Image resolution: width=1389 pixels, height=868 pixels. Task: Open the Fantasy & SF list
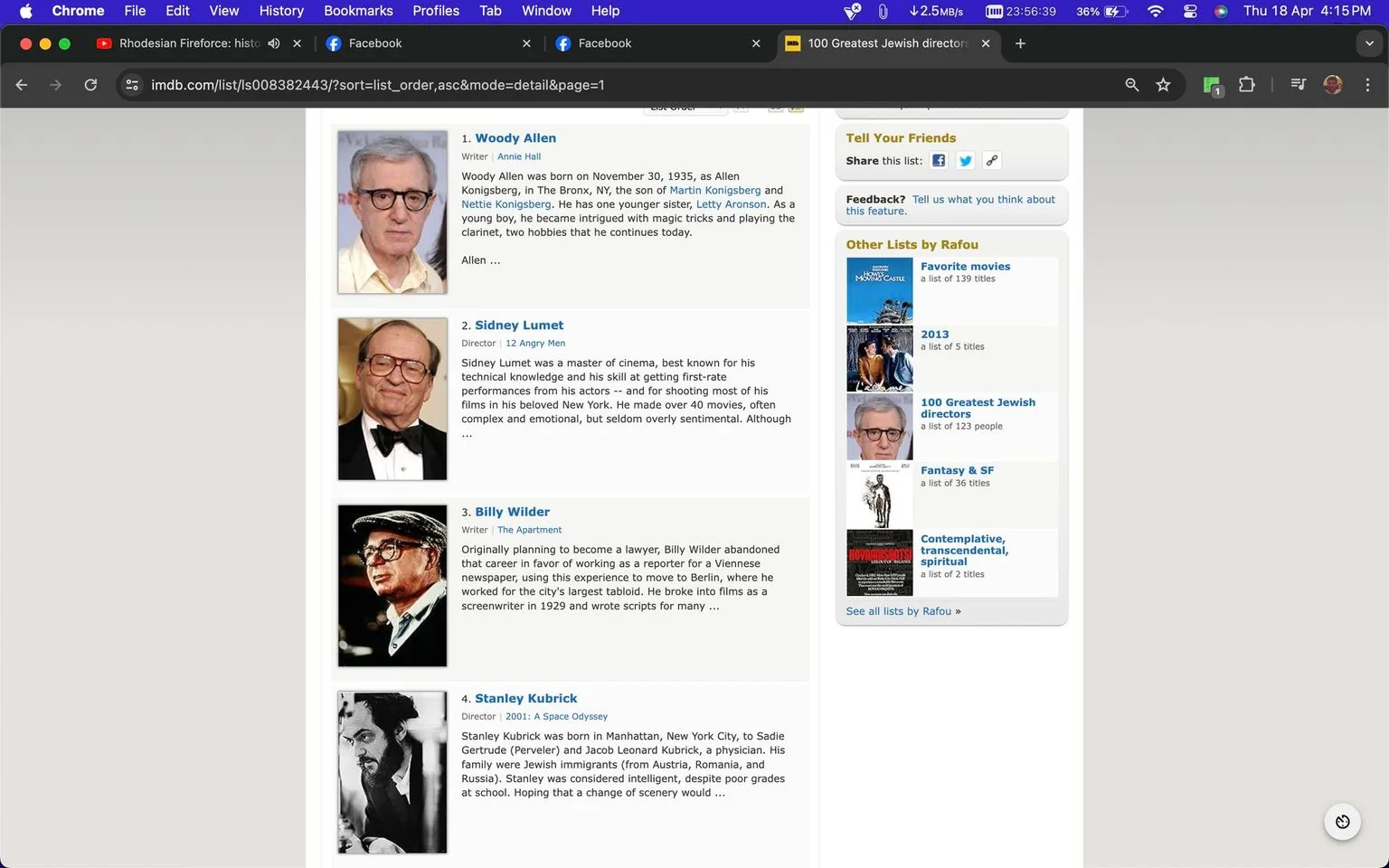957,471
